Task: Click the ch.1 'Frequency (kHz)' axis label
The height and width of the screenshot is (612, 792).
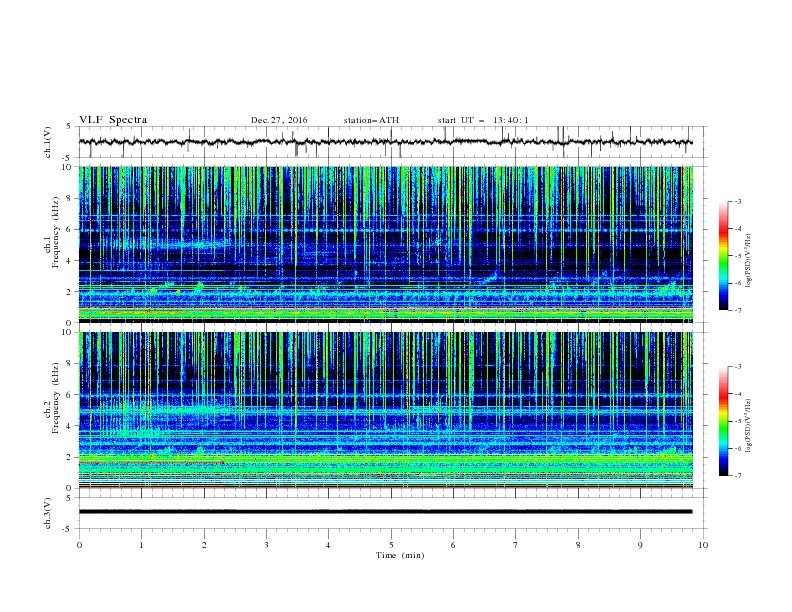Action: coord(55,232)
